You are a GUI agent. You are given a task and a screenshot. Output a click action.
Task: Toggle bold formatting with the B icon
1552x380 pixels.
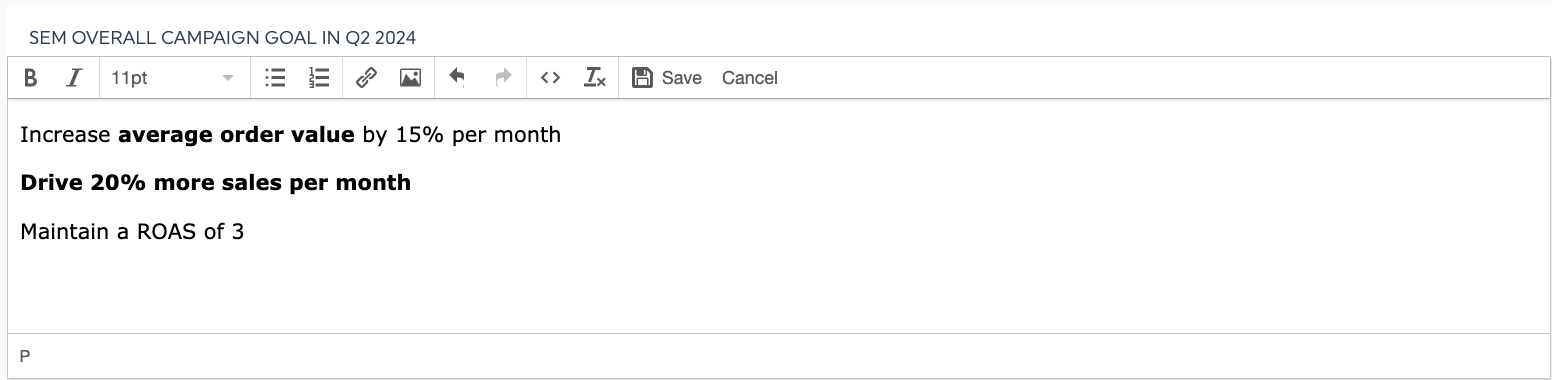coord(31,78)
